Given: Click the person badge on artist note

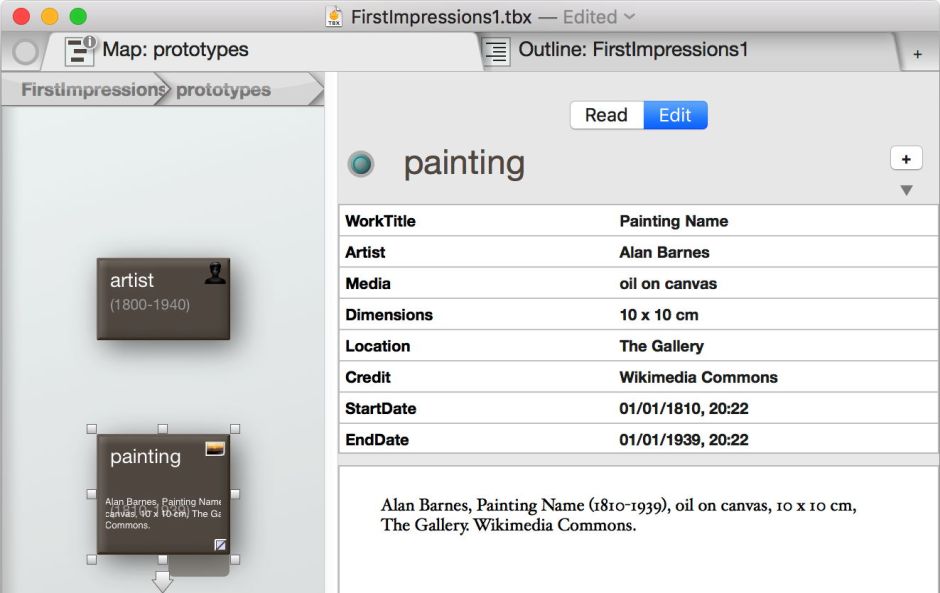Looking at the screenshot, I should tap(214, 271).
